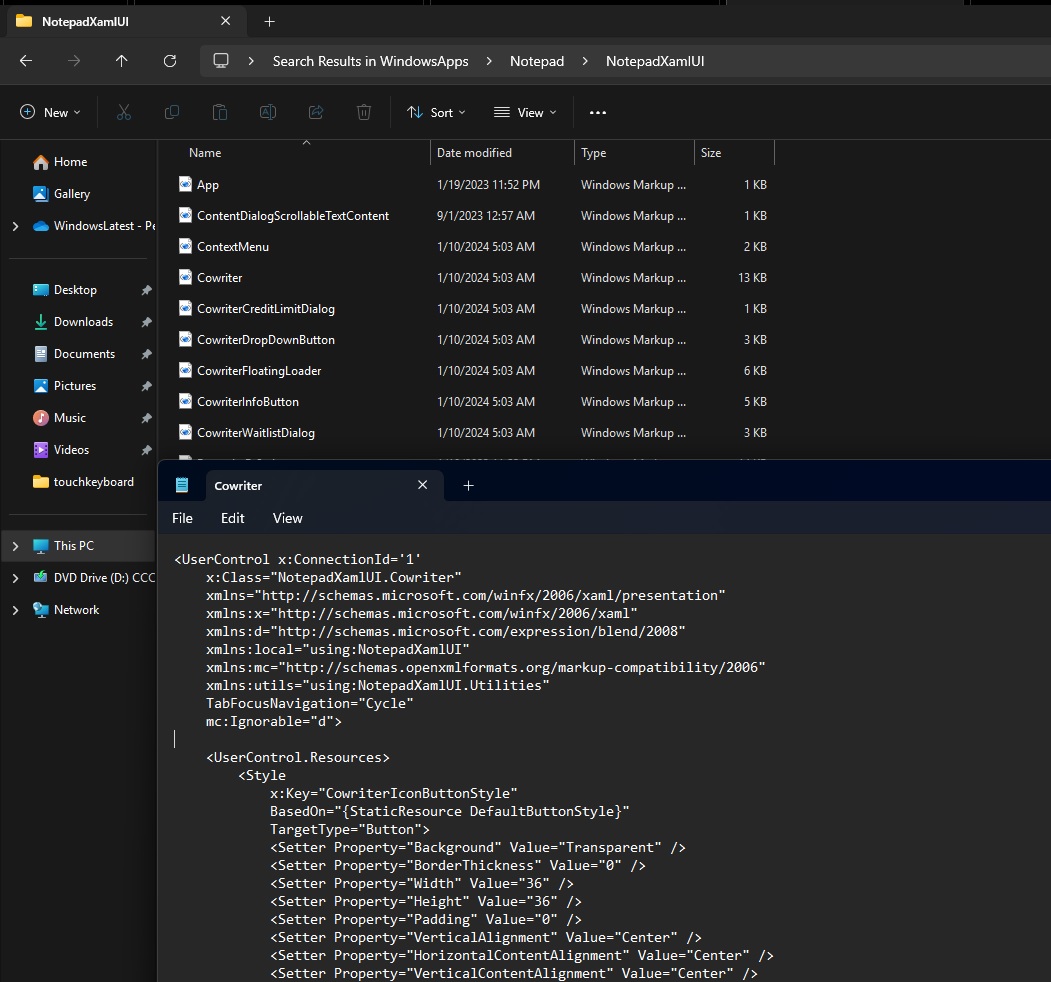Image resolution: width=1051 pixels, height=982 pixels.
Task: Click the Cut scissors icon in toolbar
Action: (124, 113)
